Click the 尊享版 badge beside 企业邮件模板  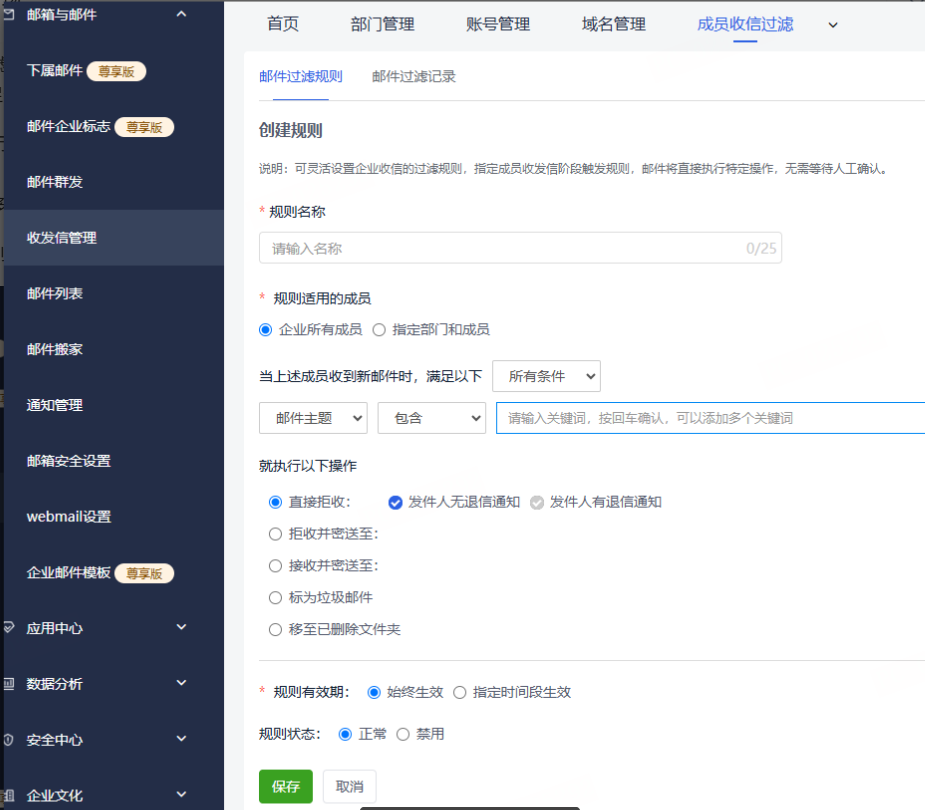point(144,573)
